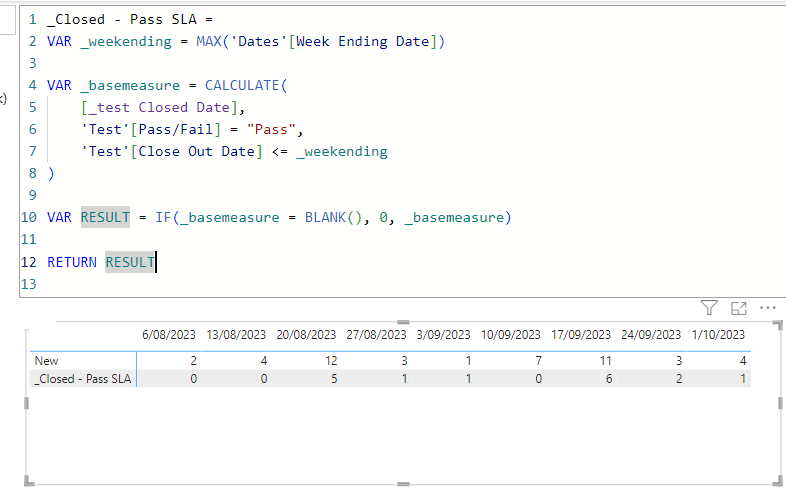Click 'Dates'[Week Ending Date] reference
The height and width of the screenshot is (492, 786).
[333, 42]
